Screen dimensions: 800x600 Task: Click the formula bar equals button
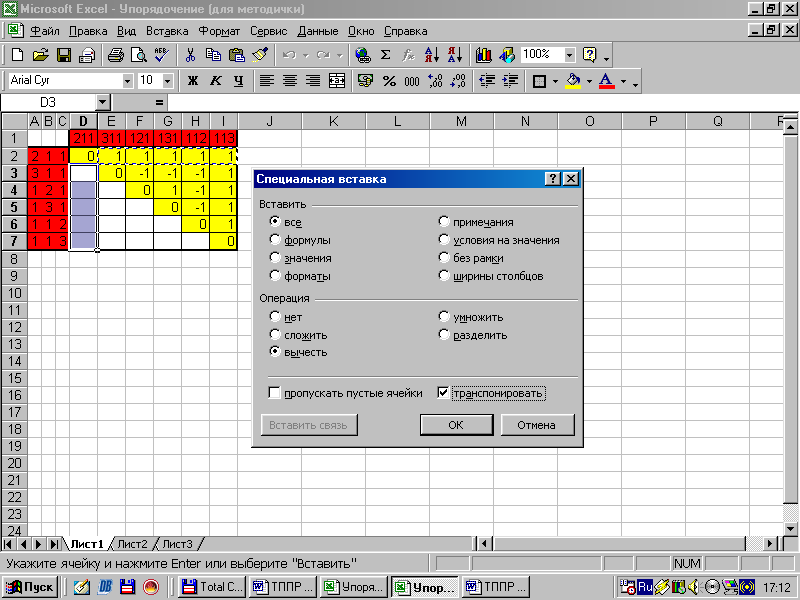point(159,103)
